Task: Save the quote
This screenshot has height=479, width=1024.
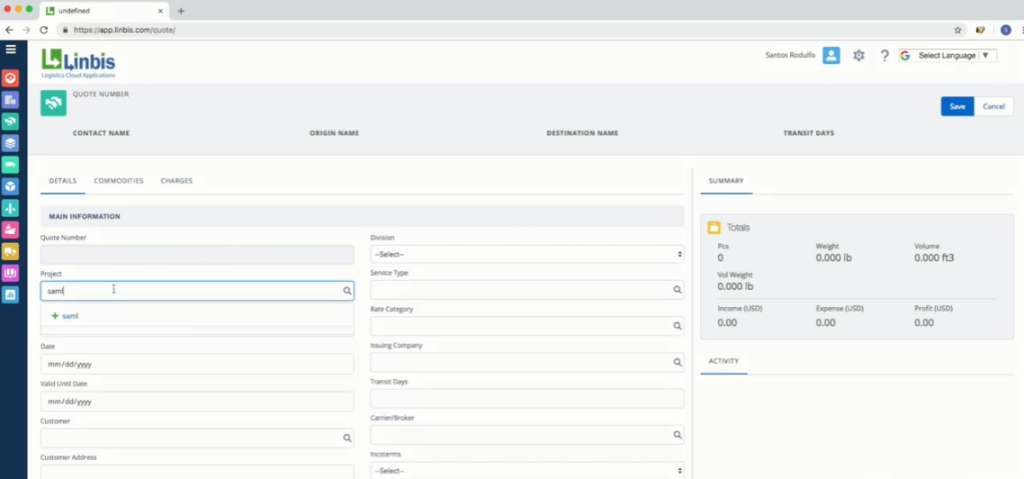Action: pos(957,107)
